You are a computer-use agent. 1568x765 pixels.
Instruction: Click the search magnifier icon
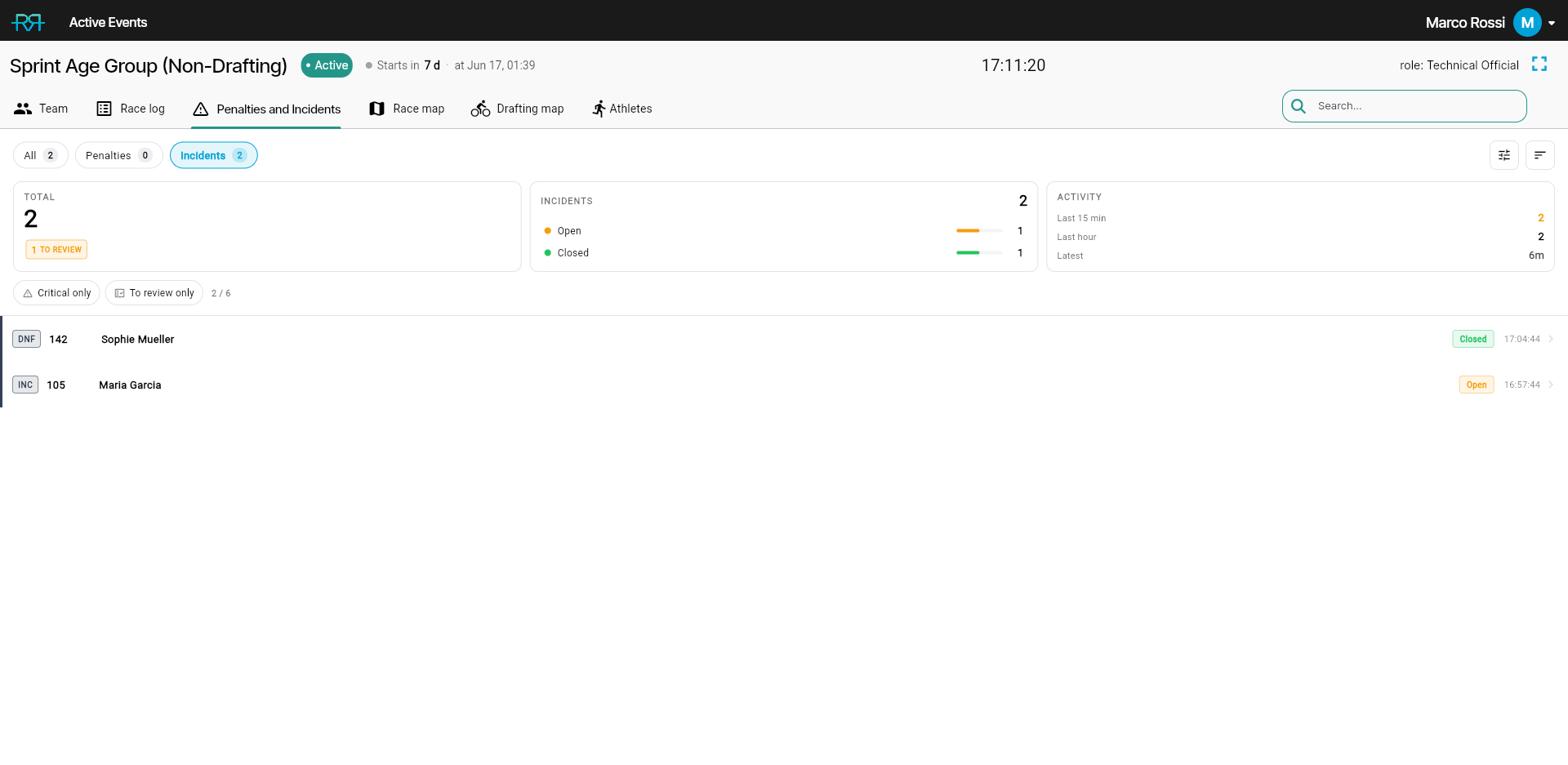click(1298, 106)
